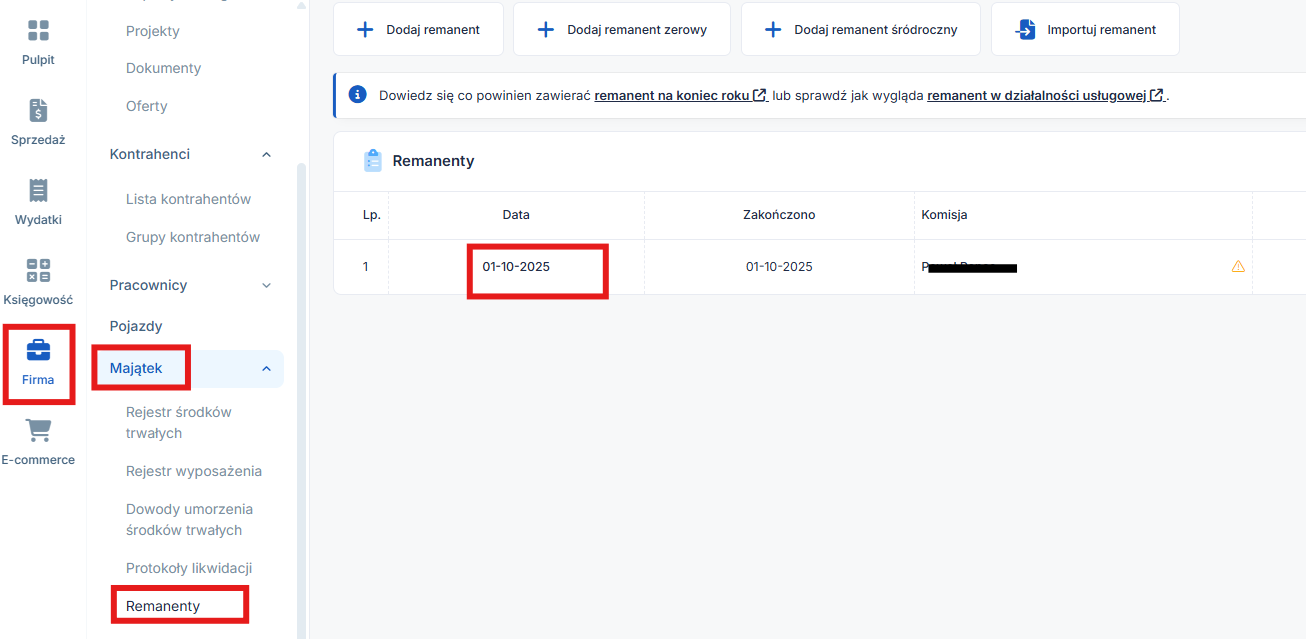Screen dimensions: 1306x639
Task: Expand the Pracownicy section chevron
Action: (266, 285)
